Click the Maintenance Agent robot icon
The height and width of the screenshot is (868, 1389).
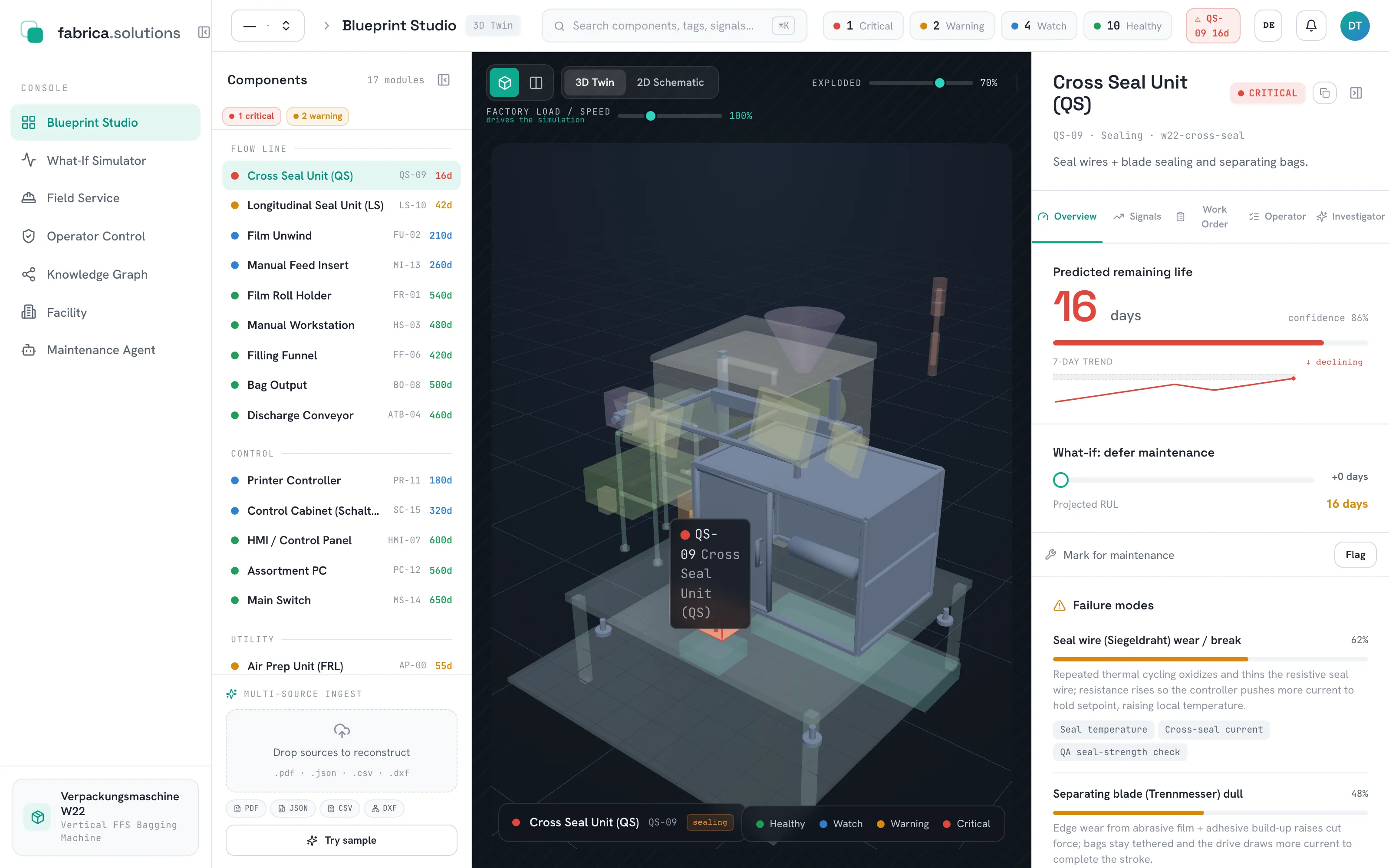29,350
